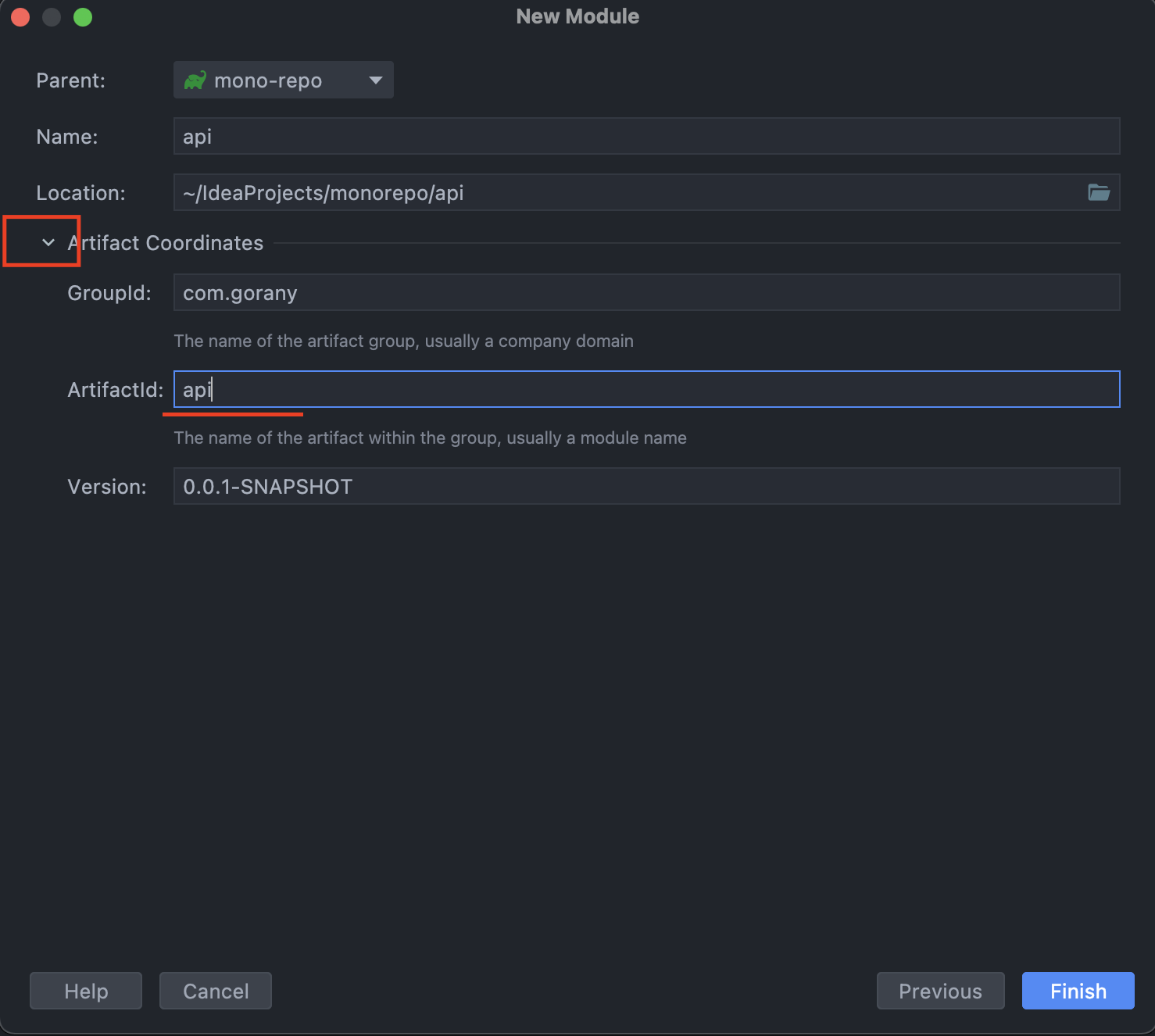The image size is (1155, 1036).
Task: Browse for location with folder icon
Action: [x=1099, y=192]
